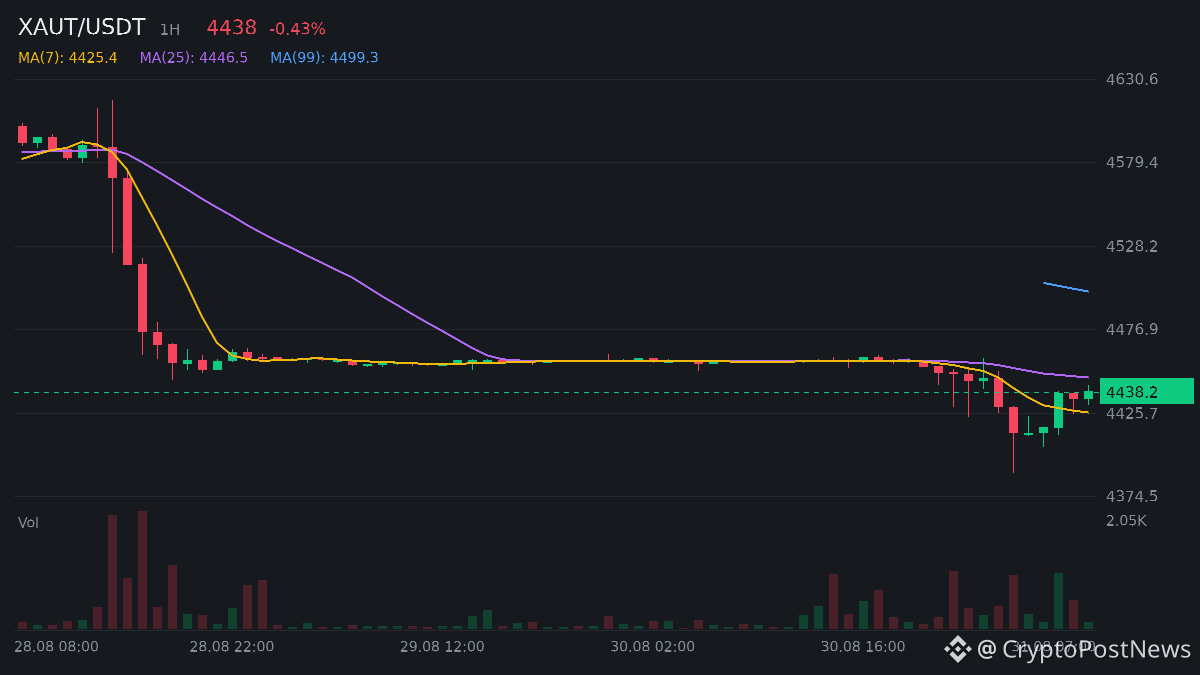The height and width of the screenshot is (675, 1200).
Task: Select the MA(25): 4446.5 indicator label
Action: [x=194, y=58]
